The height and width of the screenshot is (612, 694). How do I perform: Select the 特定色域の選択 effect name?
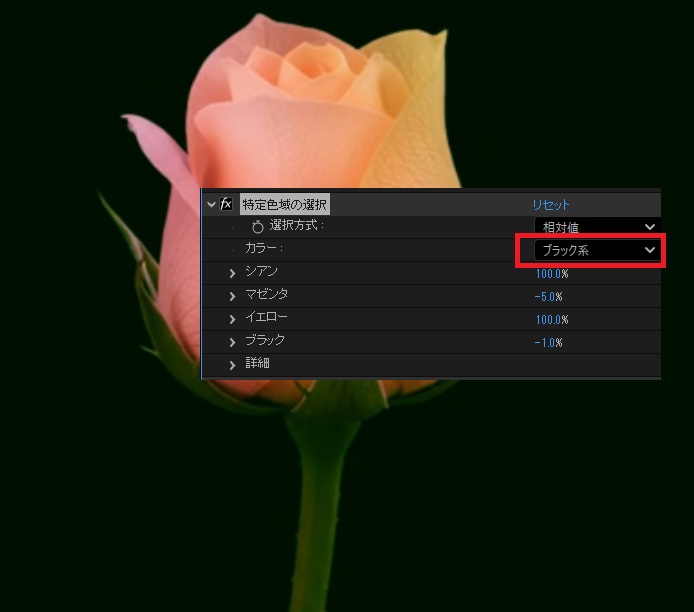click(284, 204)
